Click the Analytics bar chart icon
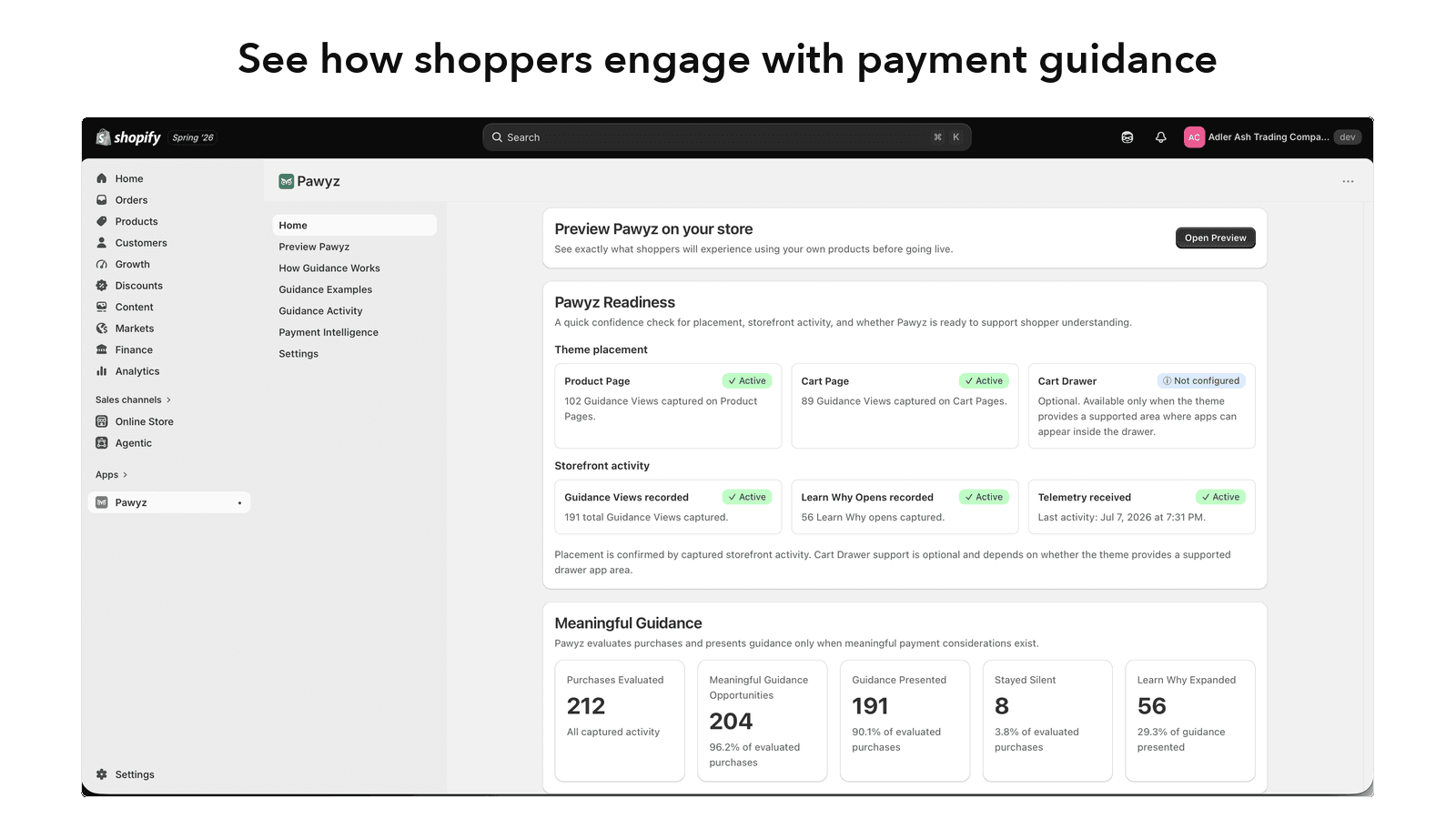This screenshot has height=819, width=1456. [102, 371]
